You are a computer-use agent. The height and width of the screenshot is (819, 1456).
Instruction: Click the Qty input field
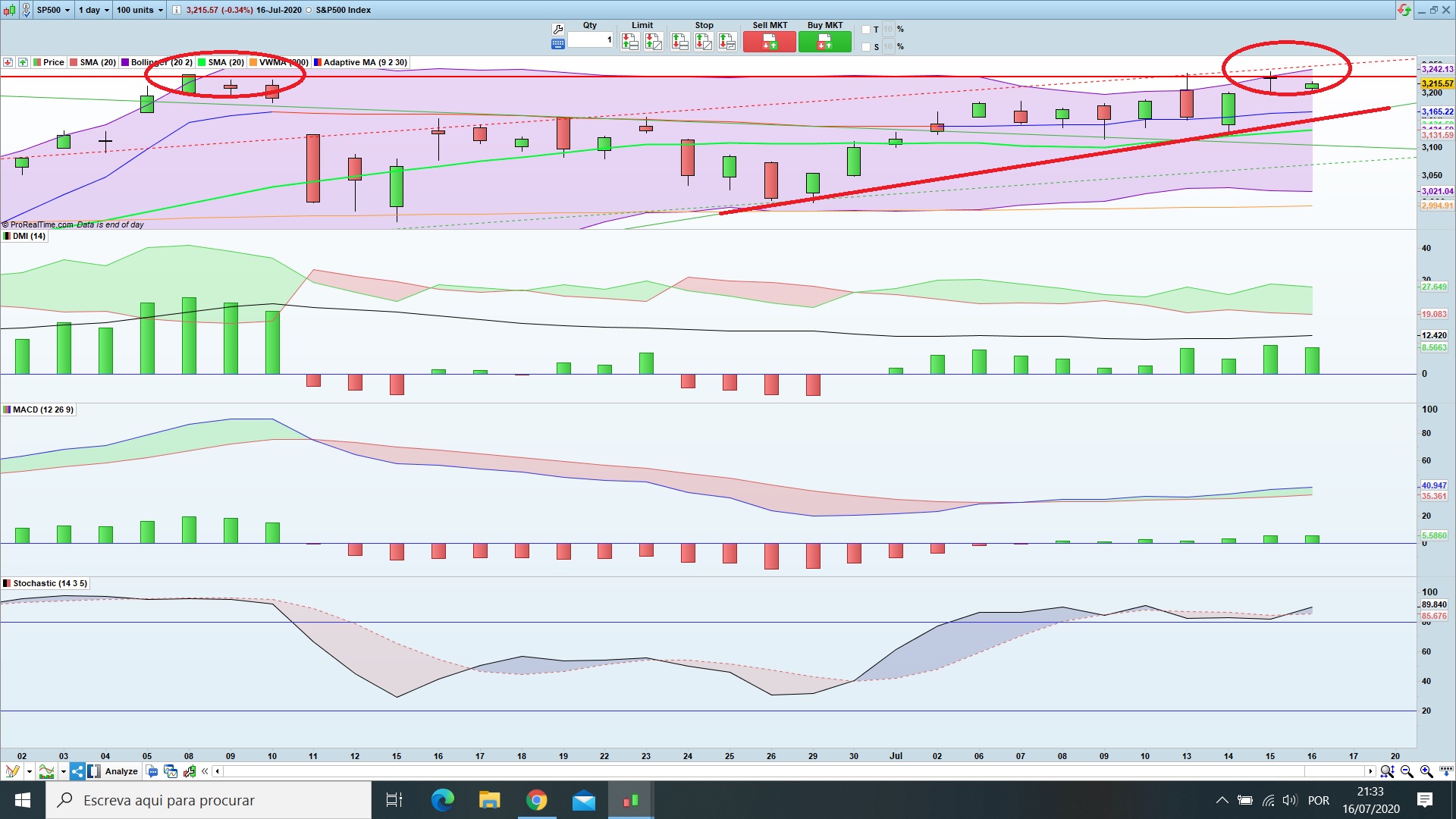click(x=590, y=39)
